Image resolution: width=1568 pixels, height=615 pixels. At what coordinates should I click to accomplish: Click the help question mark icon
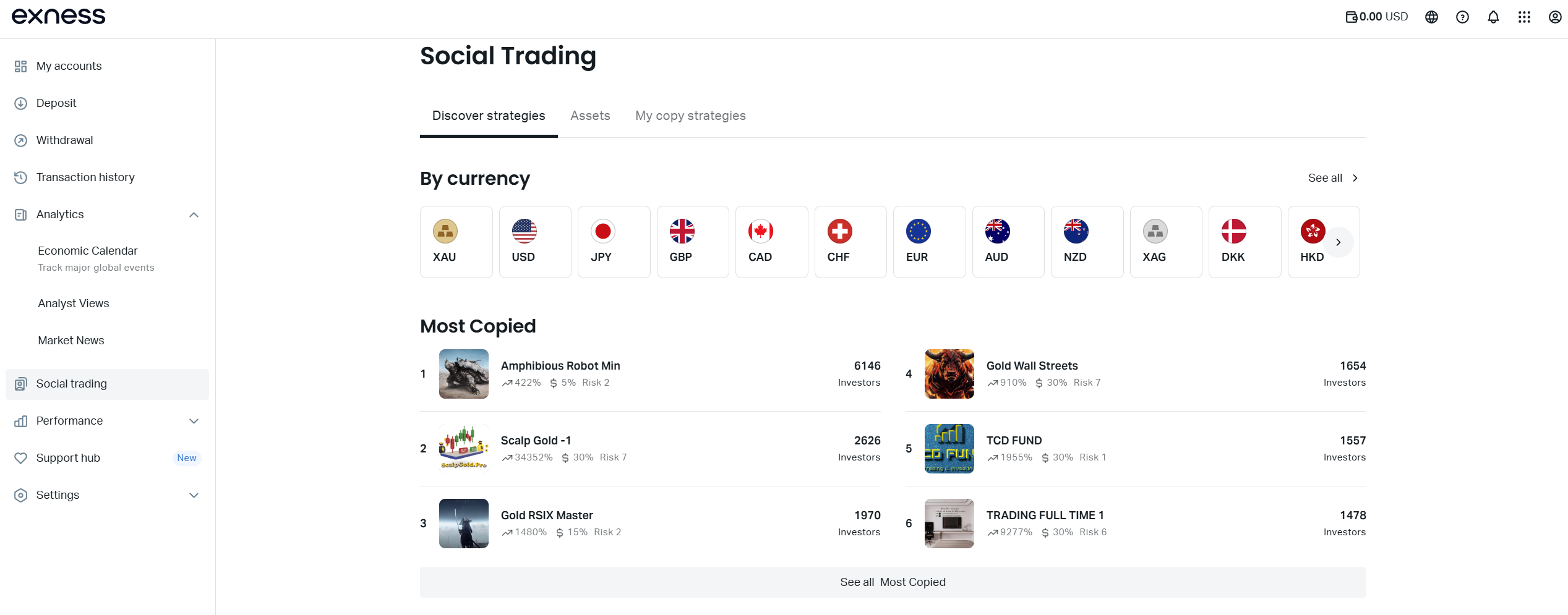point(1462,17)
